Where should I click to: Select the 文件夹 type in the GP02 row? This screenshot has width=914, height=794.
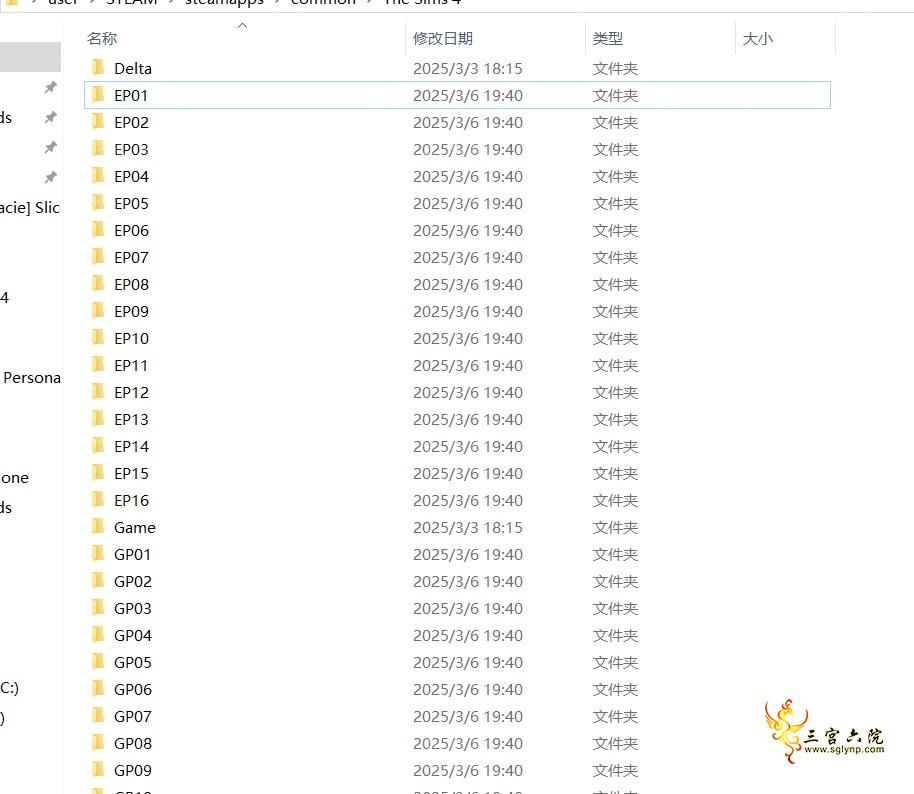[615, 581]
